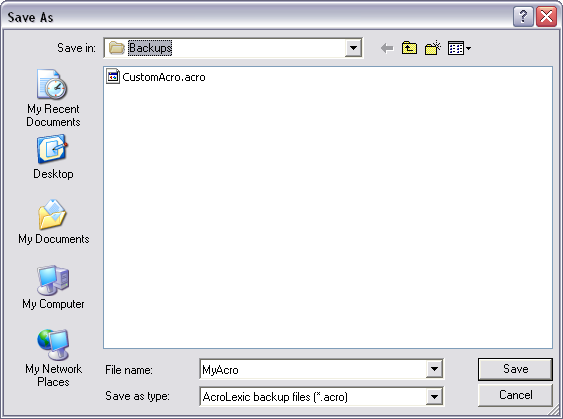This screenshot has width=563, height=419.
Task: Expand the File name history dropdown
Action: (434, 369)
